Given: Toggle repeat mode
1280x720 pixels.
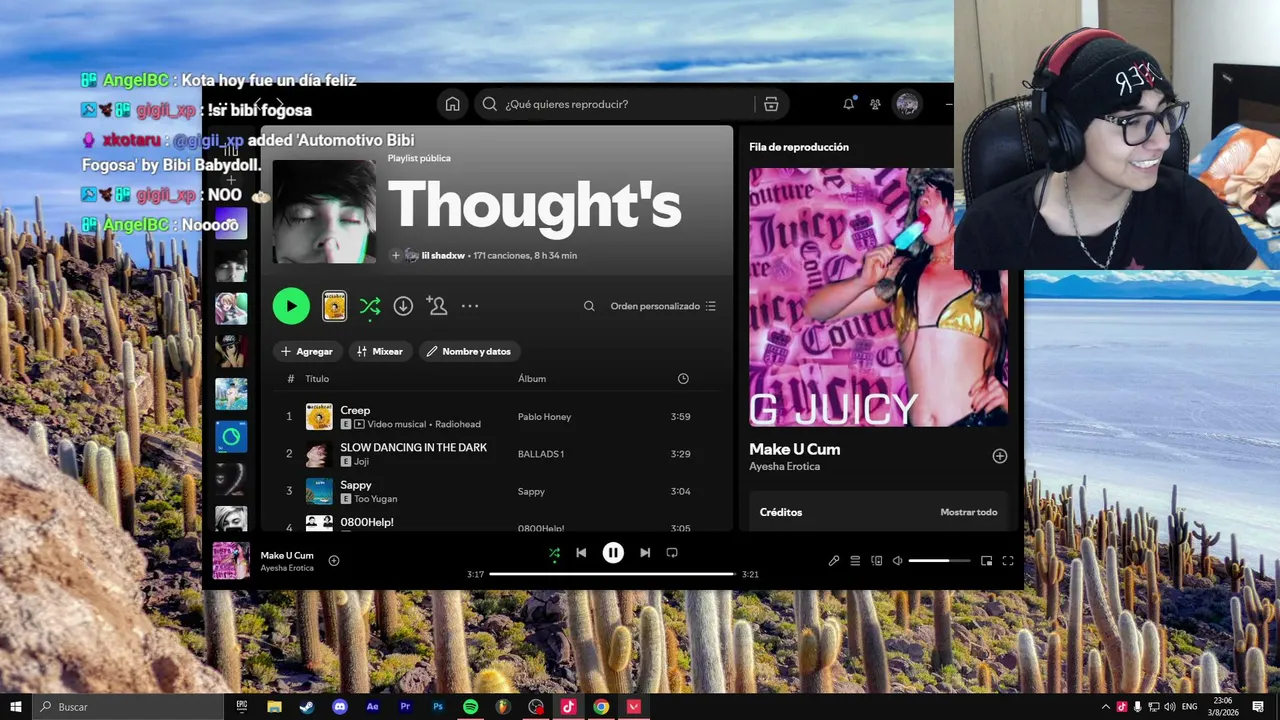Looking at the screenshot, I should click(x=672, y=552).
